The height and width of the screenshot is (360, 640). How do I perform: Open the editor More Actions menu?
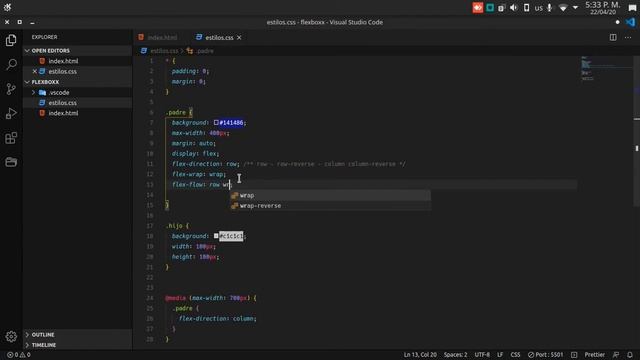[628, 37]
